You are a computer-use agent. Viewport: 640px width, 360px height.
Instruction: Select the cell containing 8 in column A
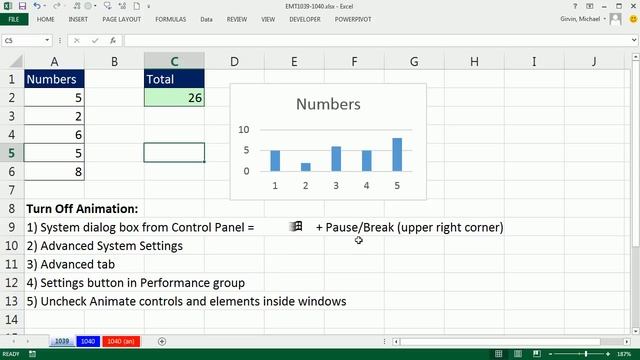click(54, 171)
